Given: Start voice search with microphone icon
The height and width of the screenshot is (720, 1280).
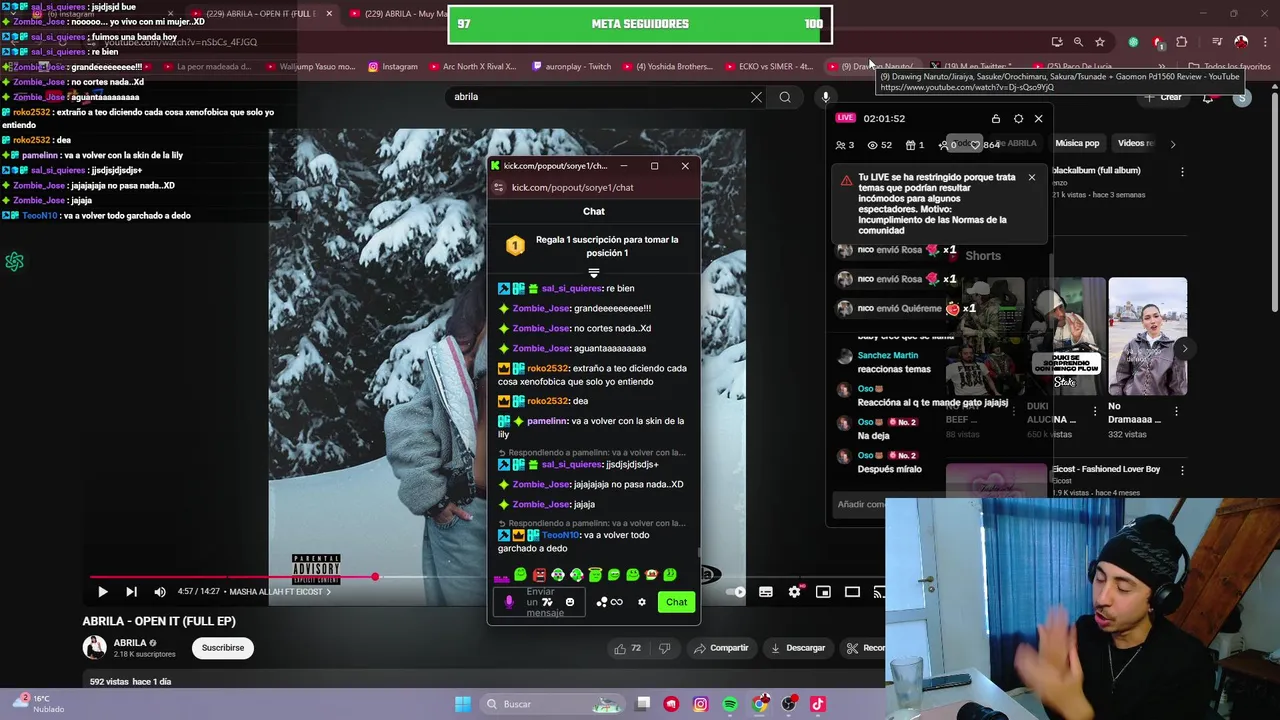Looking at the screenshot, I should point(825,97).
